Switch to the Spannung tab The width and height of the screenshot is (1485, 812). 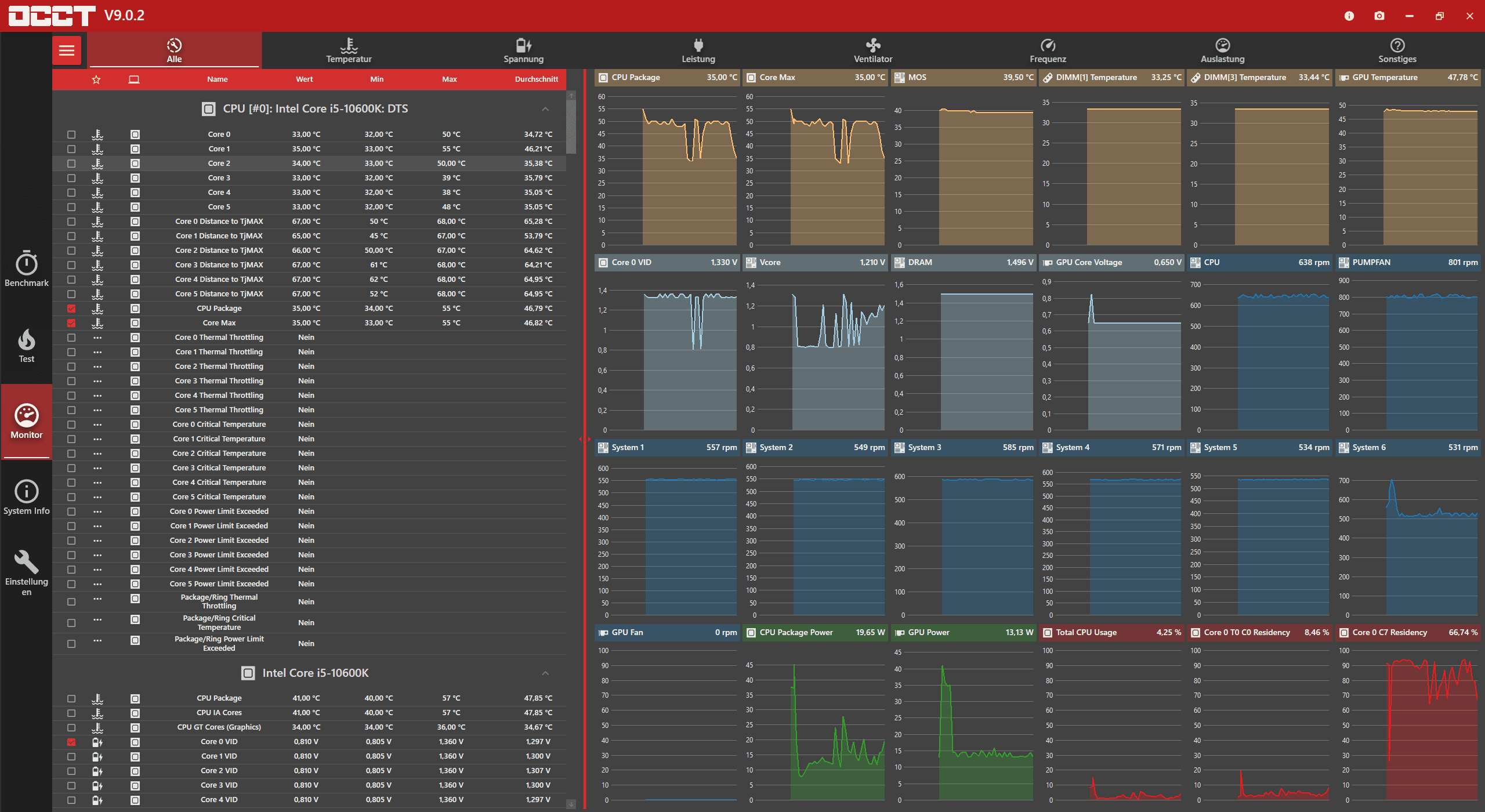click(x=524, y=50)
